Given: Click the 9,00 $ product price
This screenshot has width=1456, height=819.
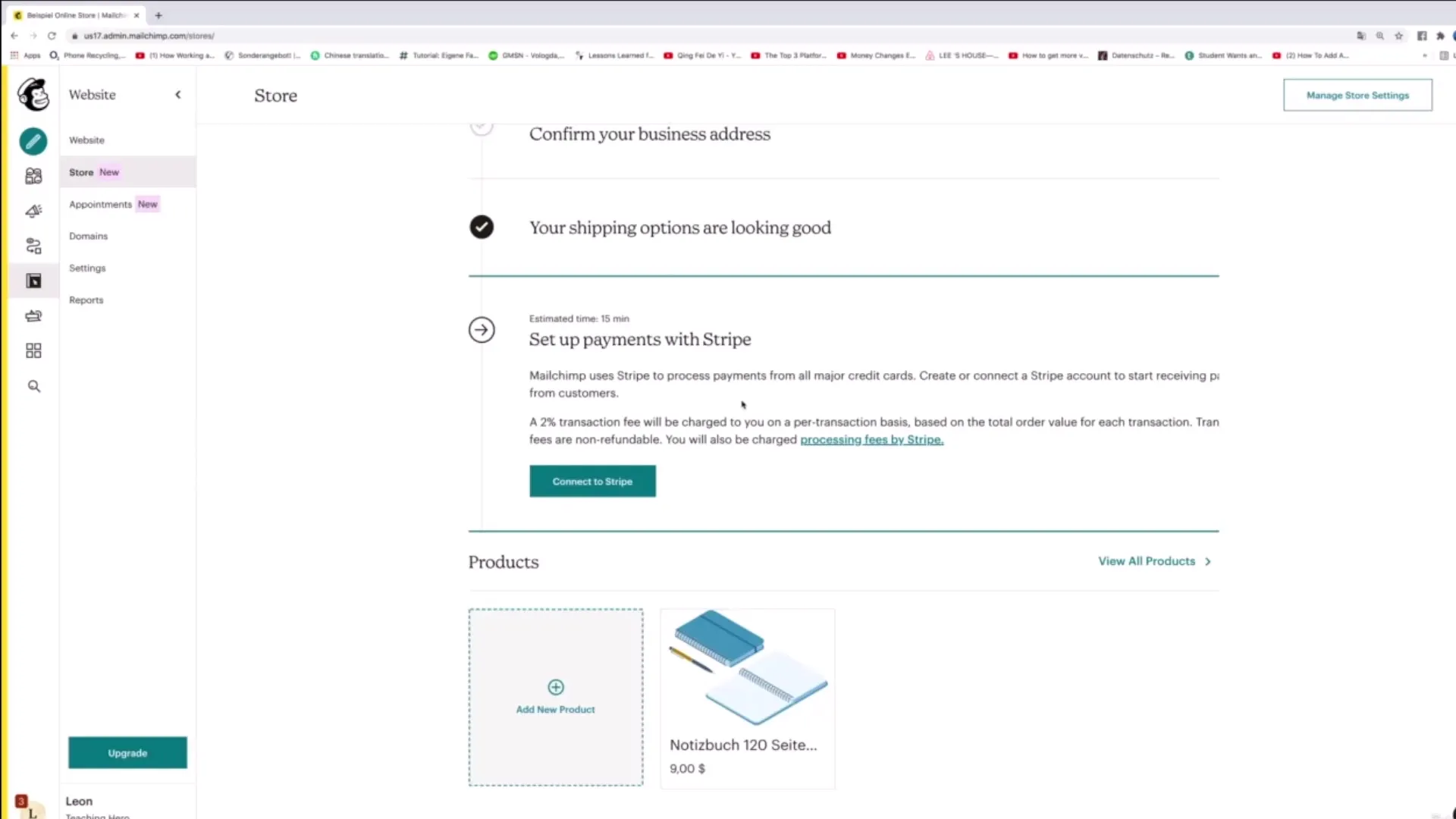Looking at the screenshot, I should pos(687,768).
